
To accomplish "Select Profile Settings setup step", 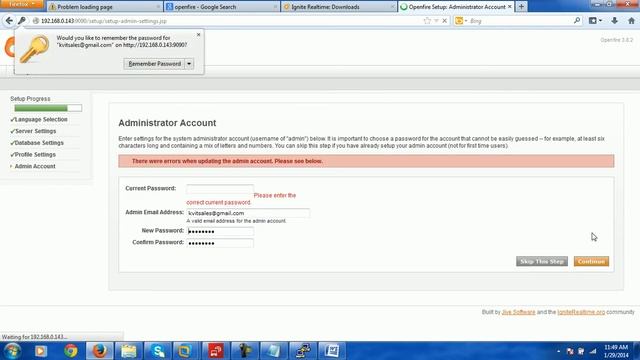I will pyautogui.click(x=35, y=155).
